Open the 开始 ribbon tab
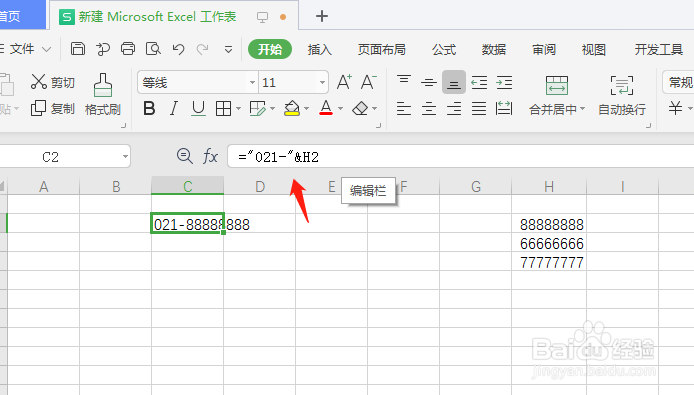Screen dimensions: 694x395 [270, 49]
